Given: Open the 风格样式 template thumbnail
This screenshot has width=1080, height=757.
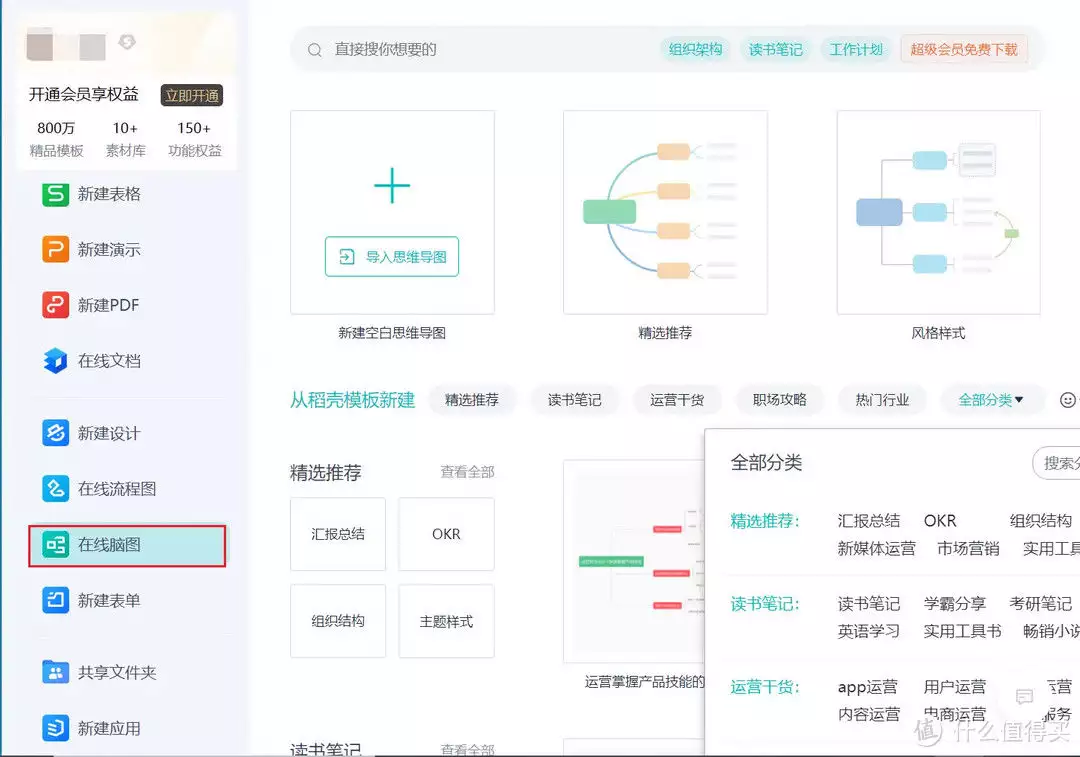Looking at the screenshot, I should click(938, 212).
